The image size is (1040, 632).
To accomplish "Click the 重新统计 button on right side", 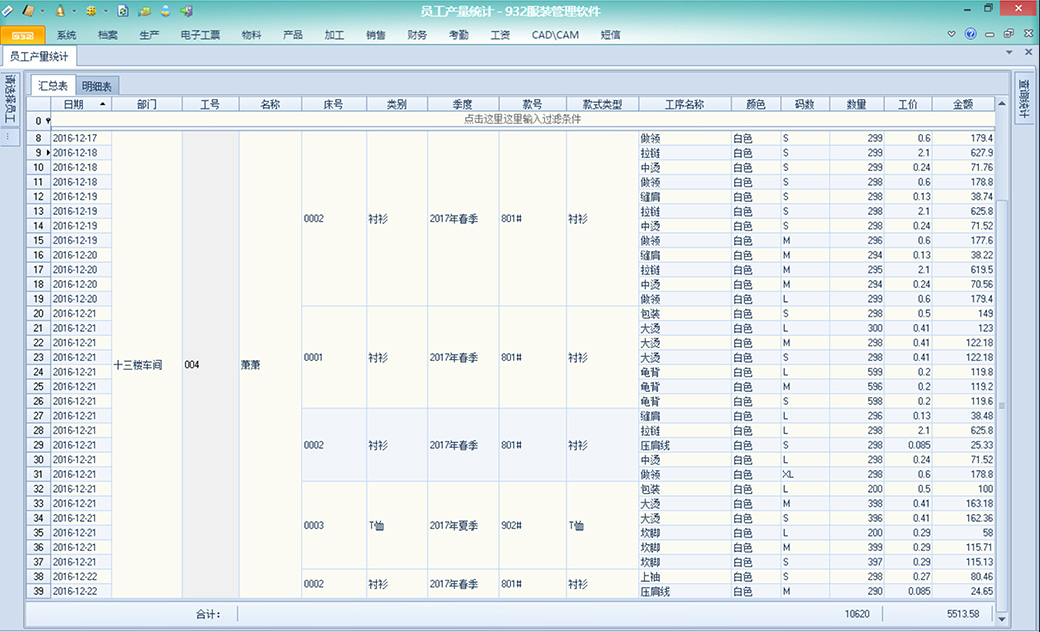I will pyautogui.click(x=1024, y=98).
